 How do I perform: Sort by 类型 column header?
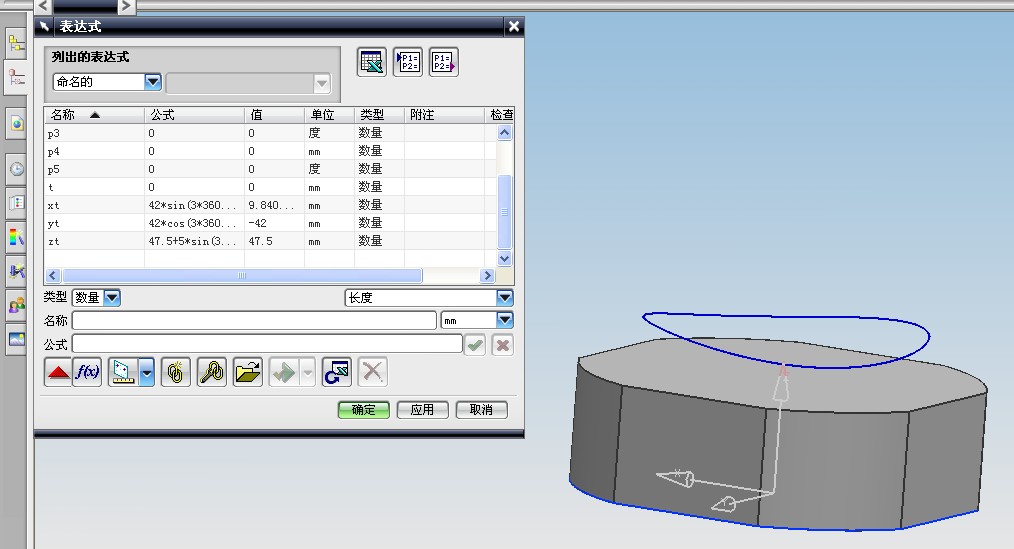[x=379, y=115]
